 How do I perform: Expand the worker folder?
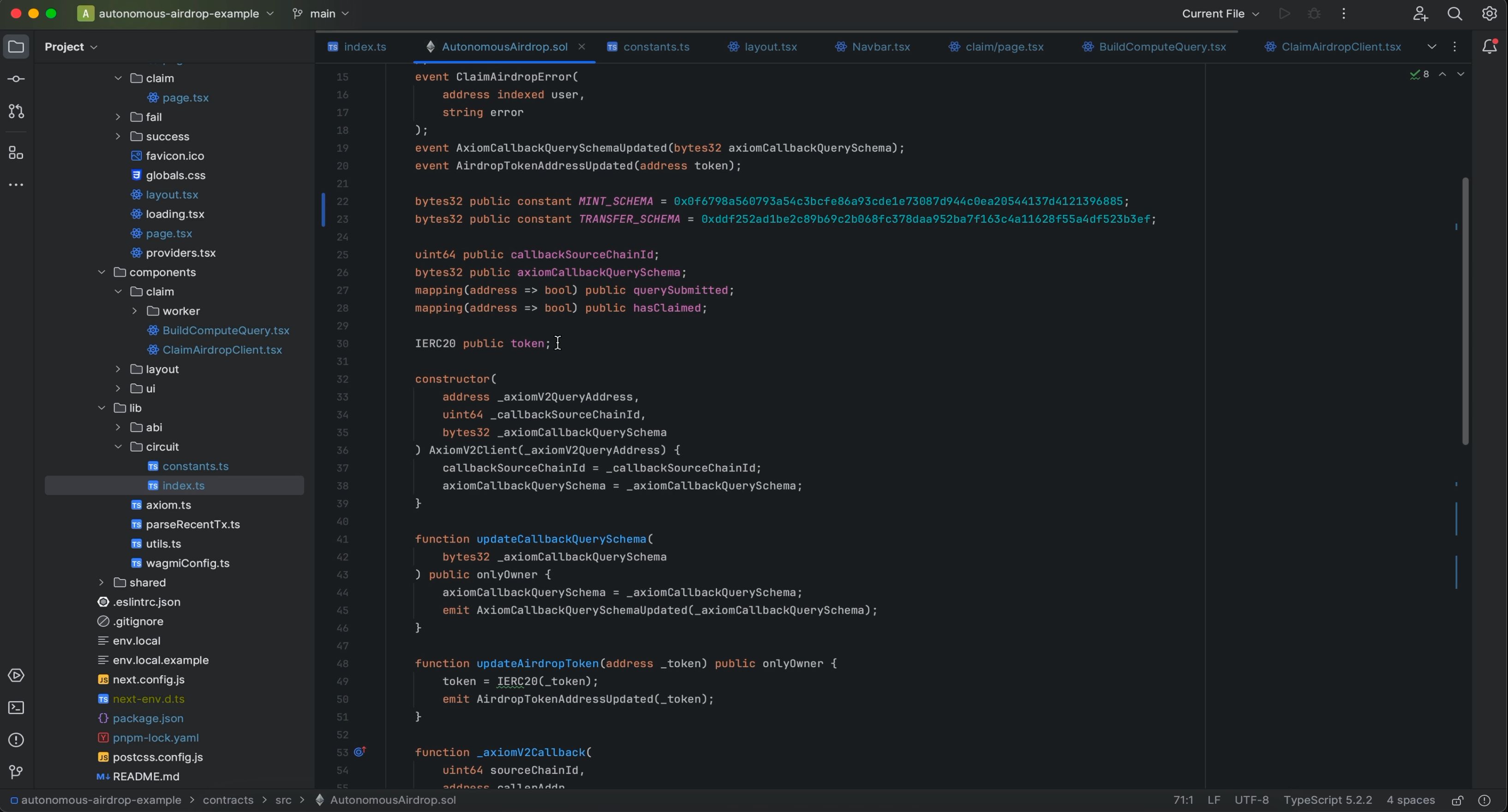[134, 311]
